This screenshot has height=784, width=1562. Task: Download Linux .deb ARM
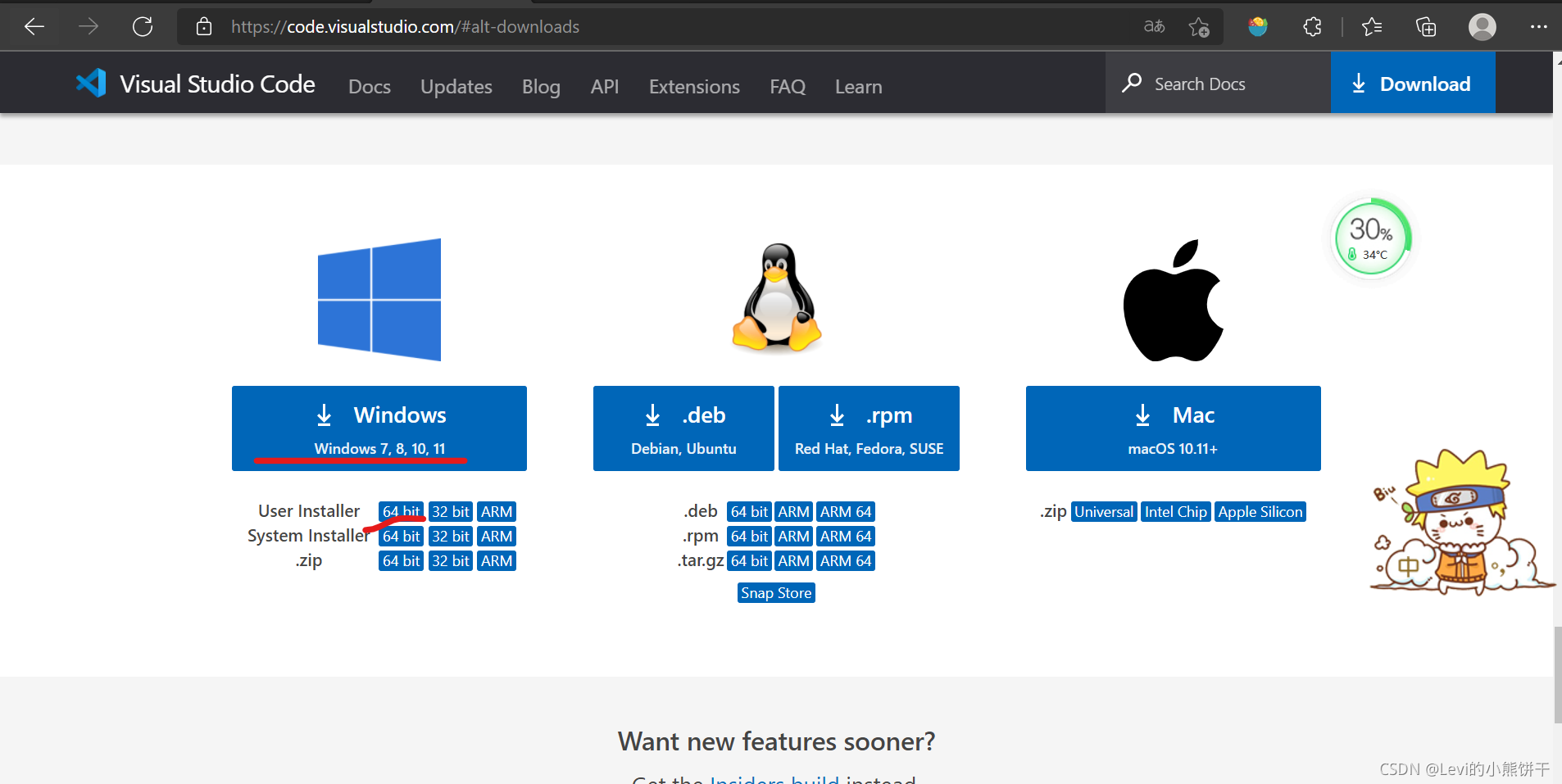tap(793, 512)
